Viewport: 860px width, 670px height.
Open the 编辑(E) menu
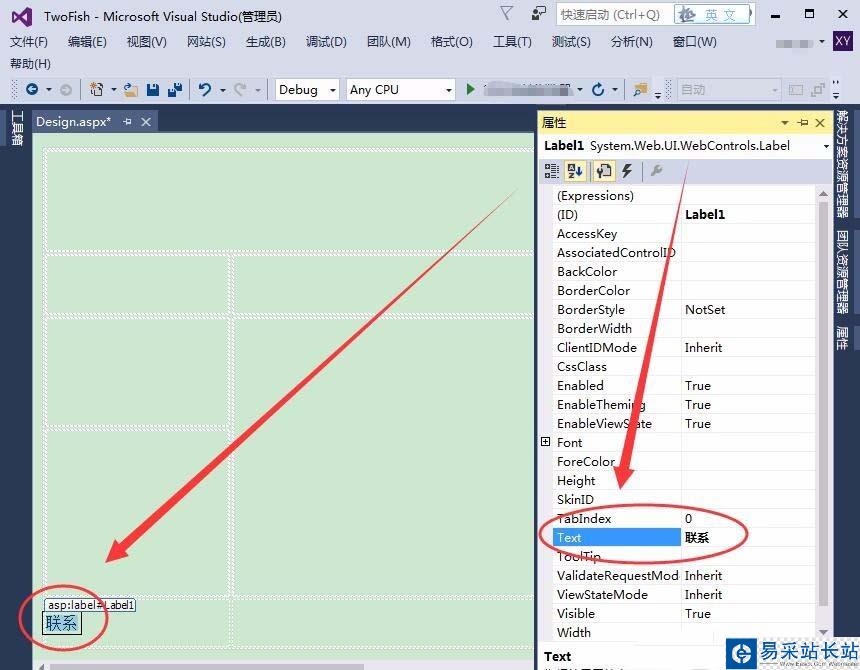pos(87,42)
